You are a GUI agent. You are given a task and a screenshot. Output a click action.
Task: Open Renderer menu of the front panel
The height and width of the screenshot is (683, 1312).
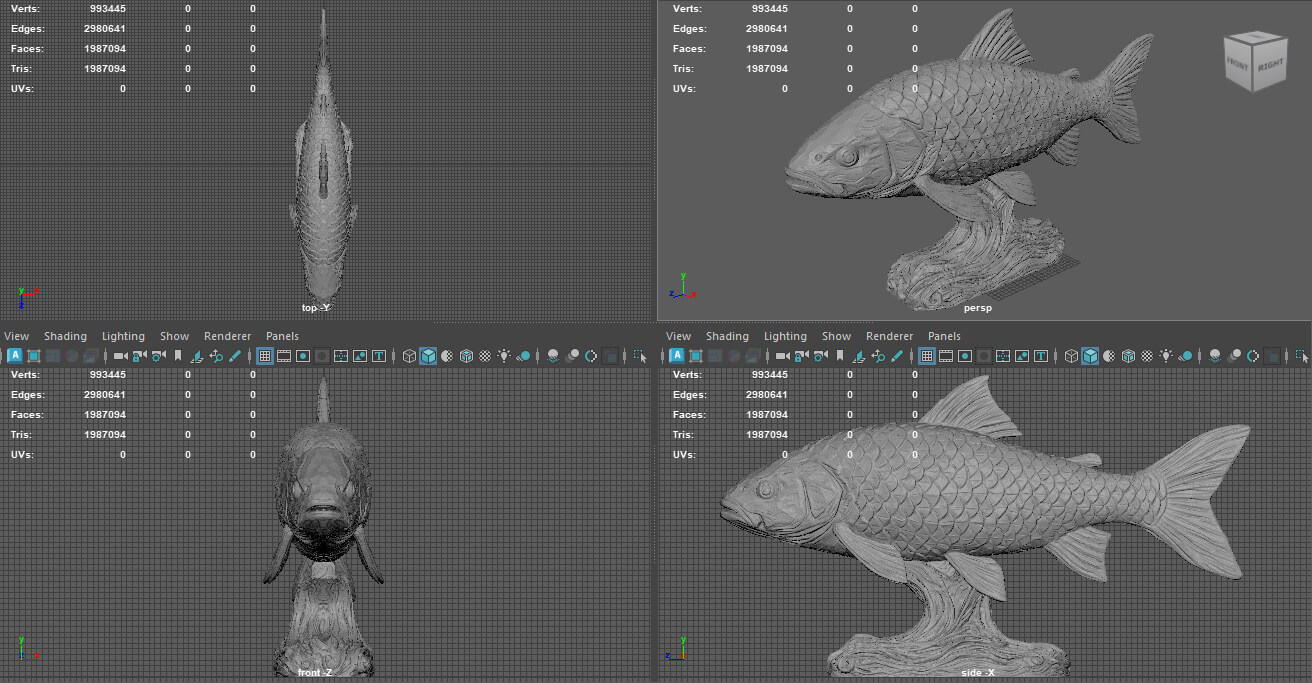(227, 336)
